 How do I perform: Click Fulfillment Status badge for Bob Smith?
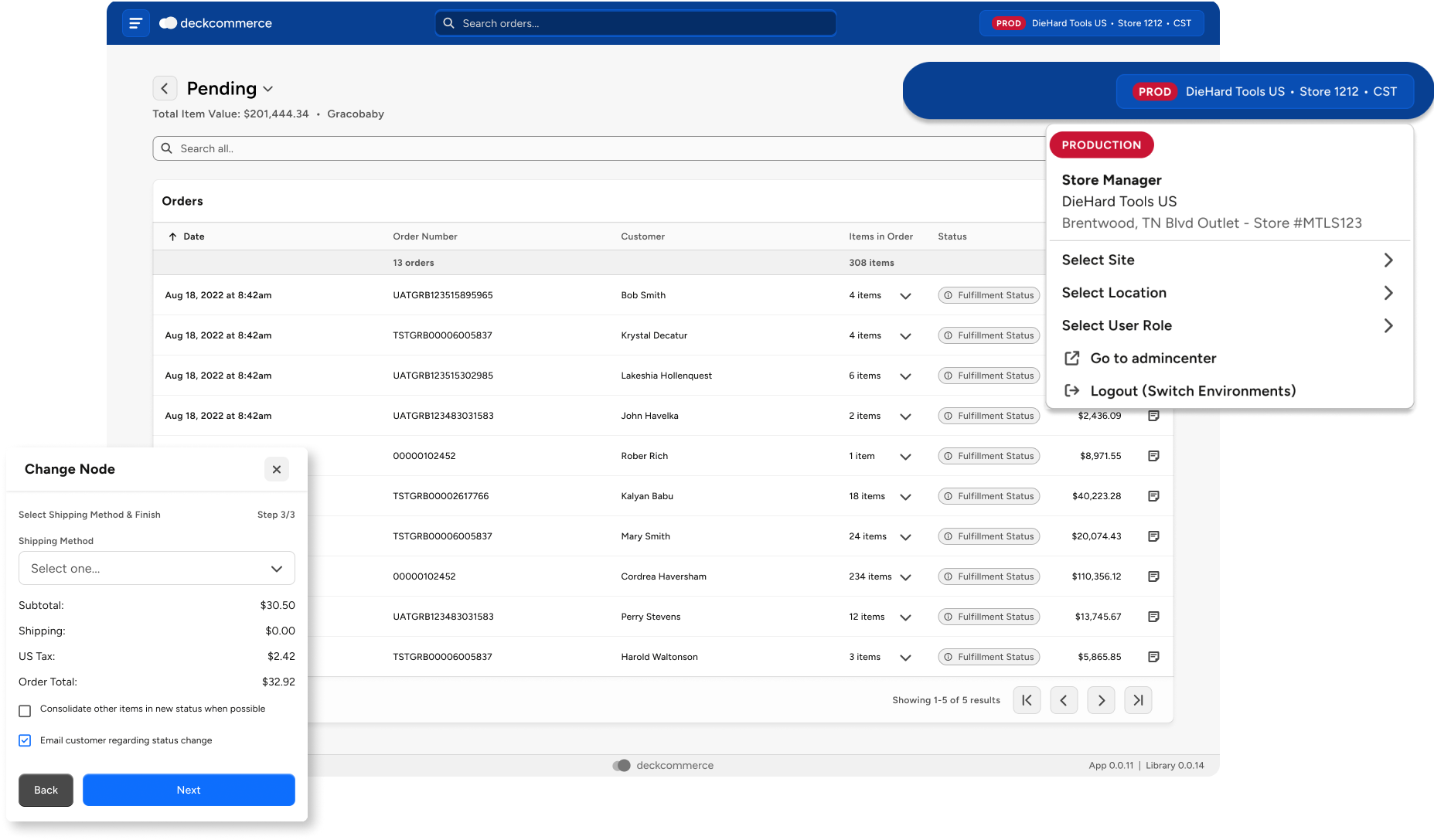(989, 295)
